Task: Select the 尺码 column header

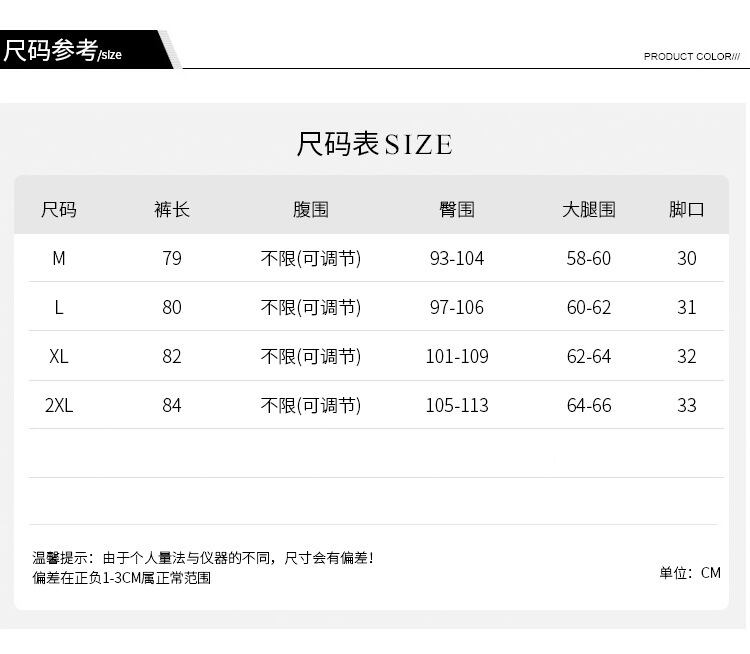Action: coord(59,210)
